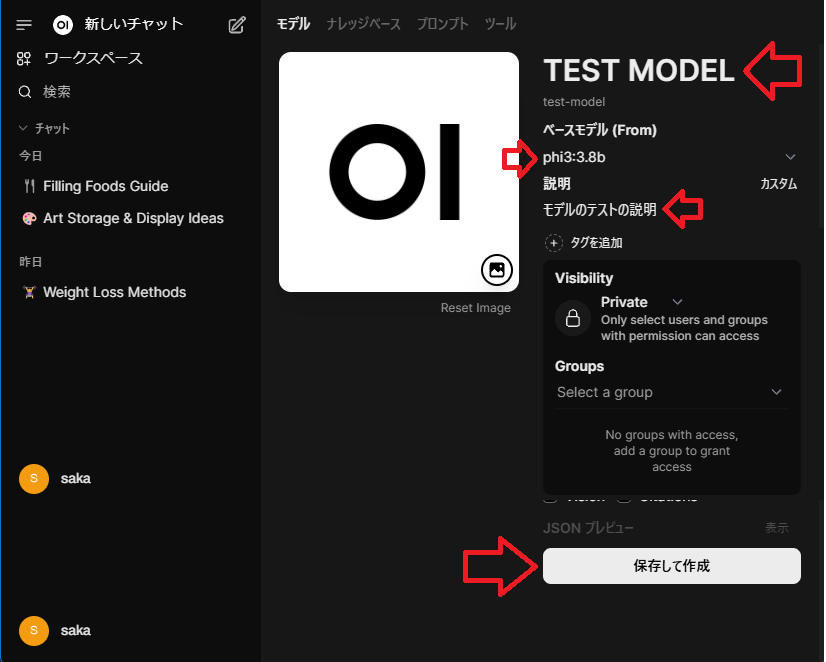The width and height of the screenshot is (826, 662).
Task: Click the upper saka avatar circle
Action: click(34, 479)
